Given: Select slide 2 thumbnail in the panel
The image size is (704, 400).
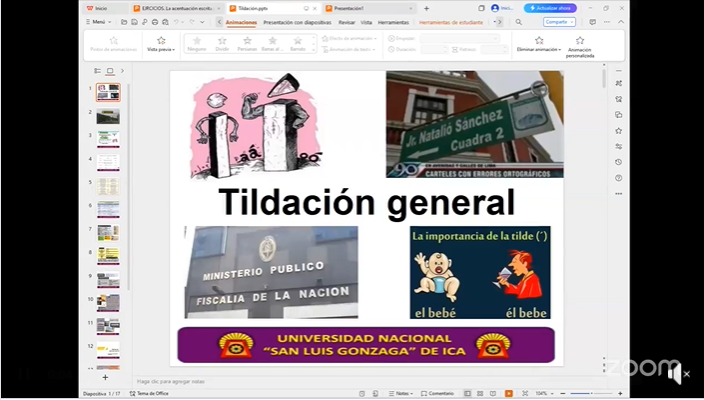Looking at the screenshot, I should 107,116.
